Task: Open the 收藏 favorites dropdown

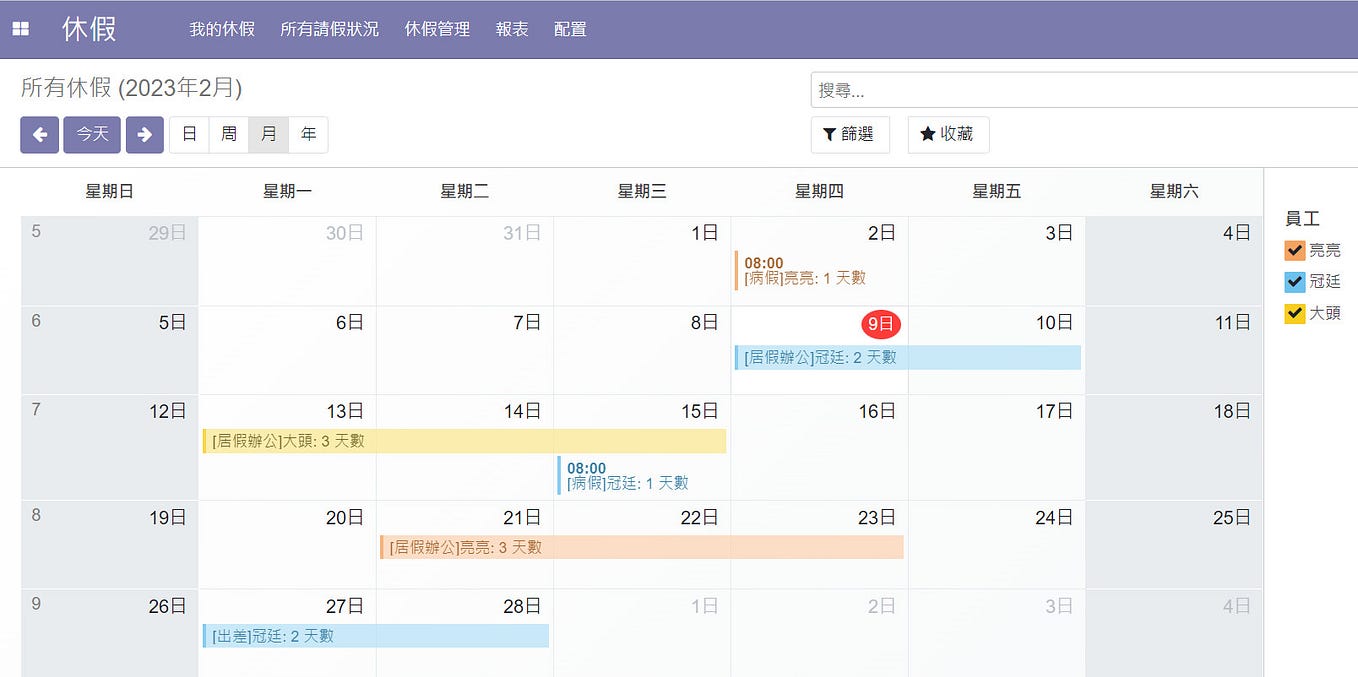Action: tap(948, 135)
